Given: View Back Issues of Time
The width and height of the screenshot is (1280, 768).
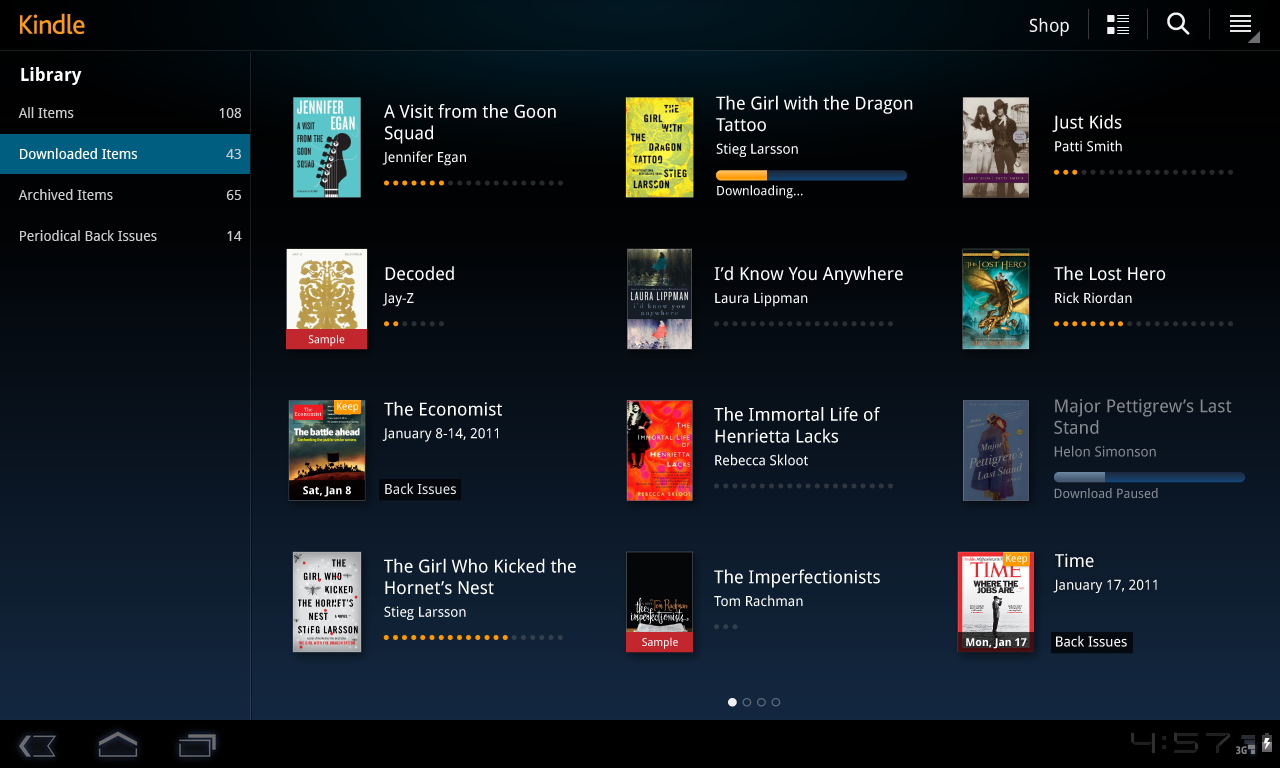Looking at the screenshot, I should (1091, 642).
